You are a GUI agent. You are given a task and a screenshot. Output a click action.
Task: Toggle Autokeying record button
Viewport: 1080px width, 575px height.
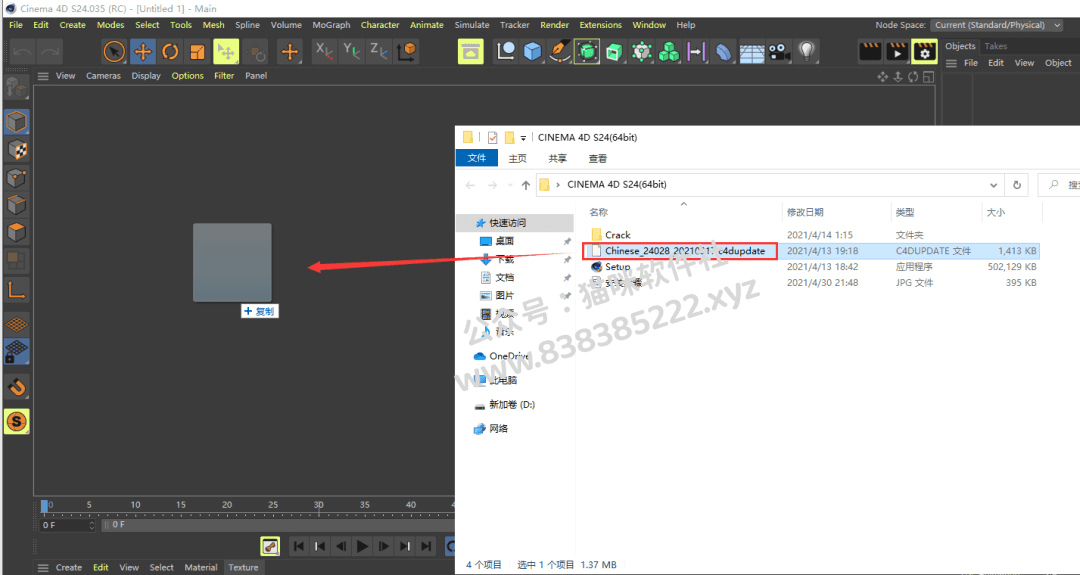click(x=270, y=546)
